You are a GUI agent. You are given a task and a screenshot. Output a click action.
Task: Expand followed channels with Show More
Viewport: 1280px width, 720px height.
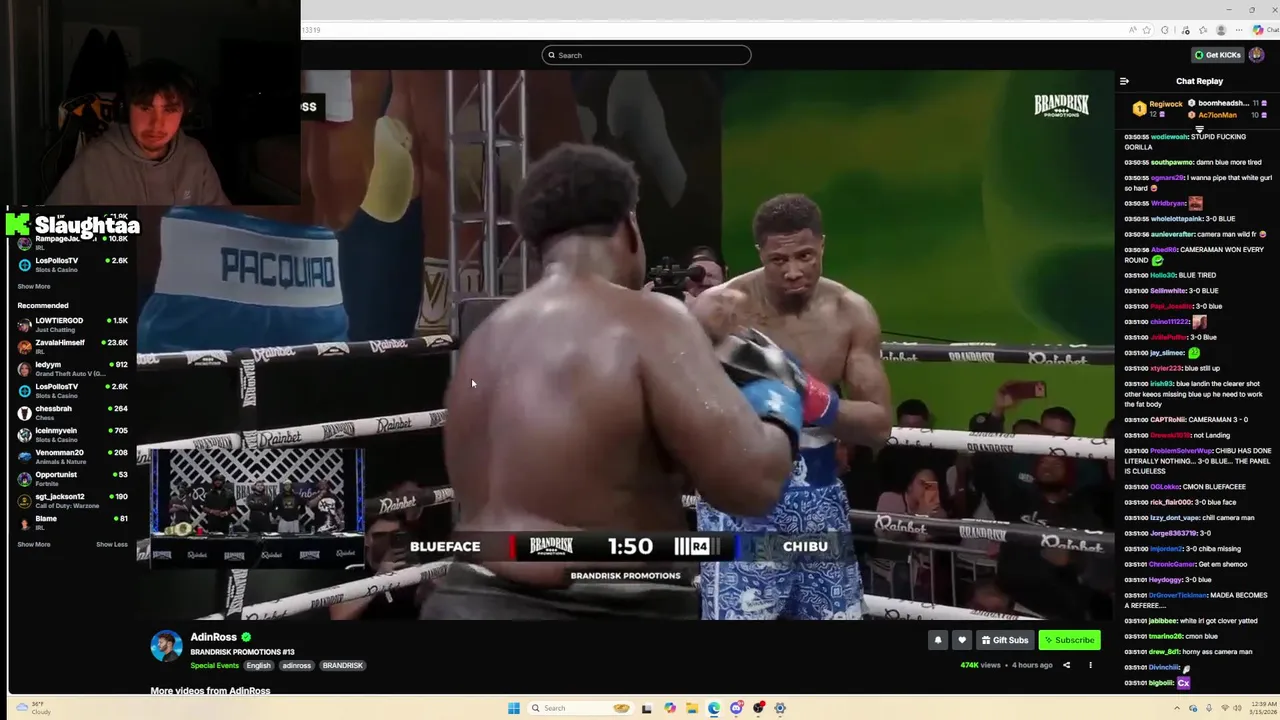(34, 286)
